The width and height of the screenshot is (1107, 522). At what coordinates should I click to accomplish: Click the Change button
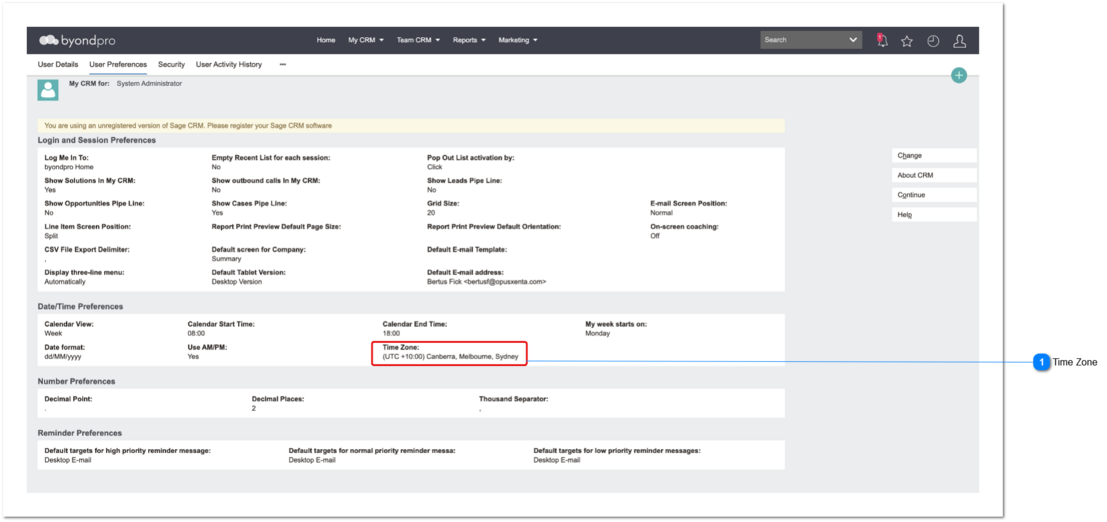pos(935,155)
